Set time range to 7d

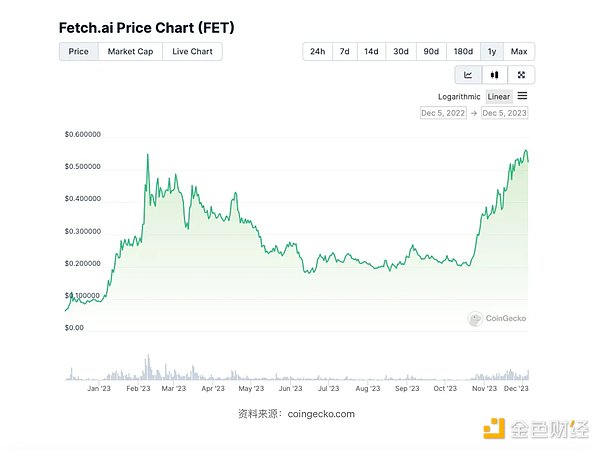point(344,51)
